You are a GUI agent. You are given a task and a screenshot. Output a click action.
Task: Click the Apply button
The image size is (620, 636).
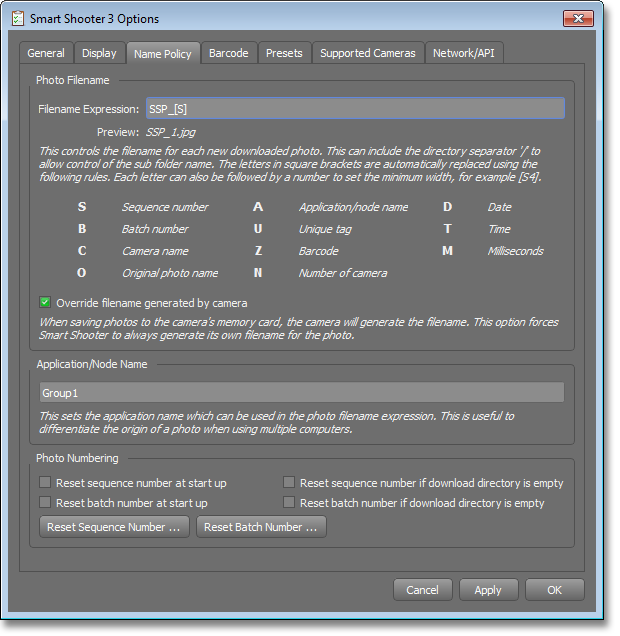click(x=488, y=590)
